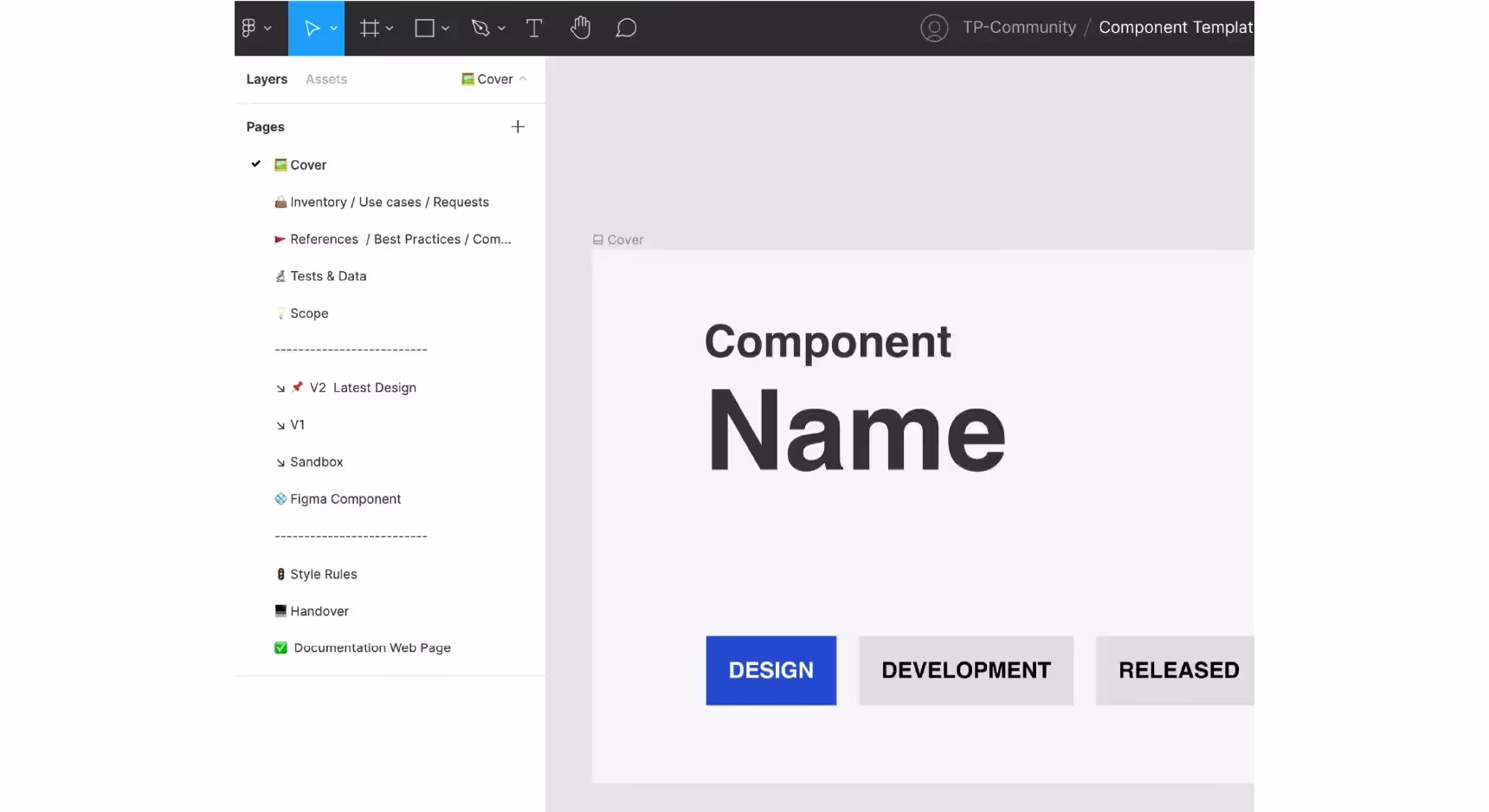This screenshot has width=1489, height=812.
Task: Click the blue DESIGN status button
Action: [770, 670]
